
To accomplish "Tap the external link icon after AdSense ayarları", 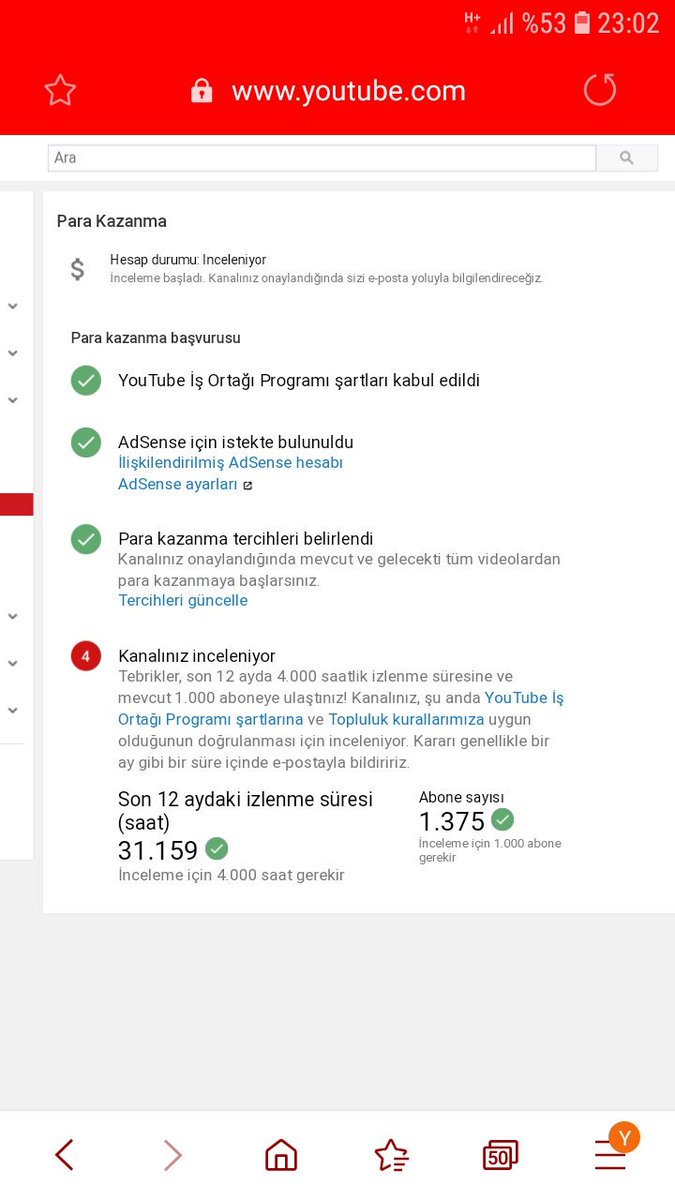I will (248, 485).
